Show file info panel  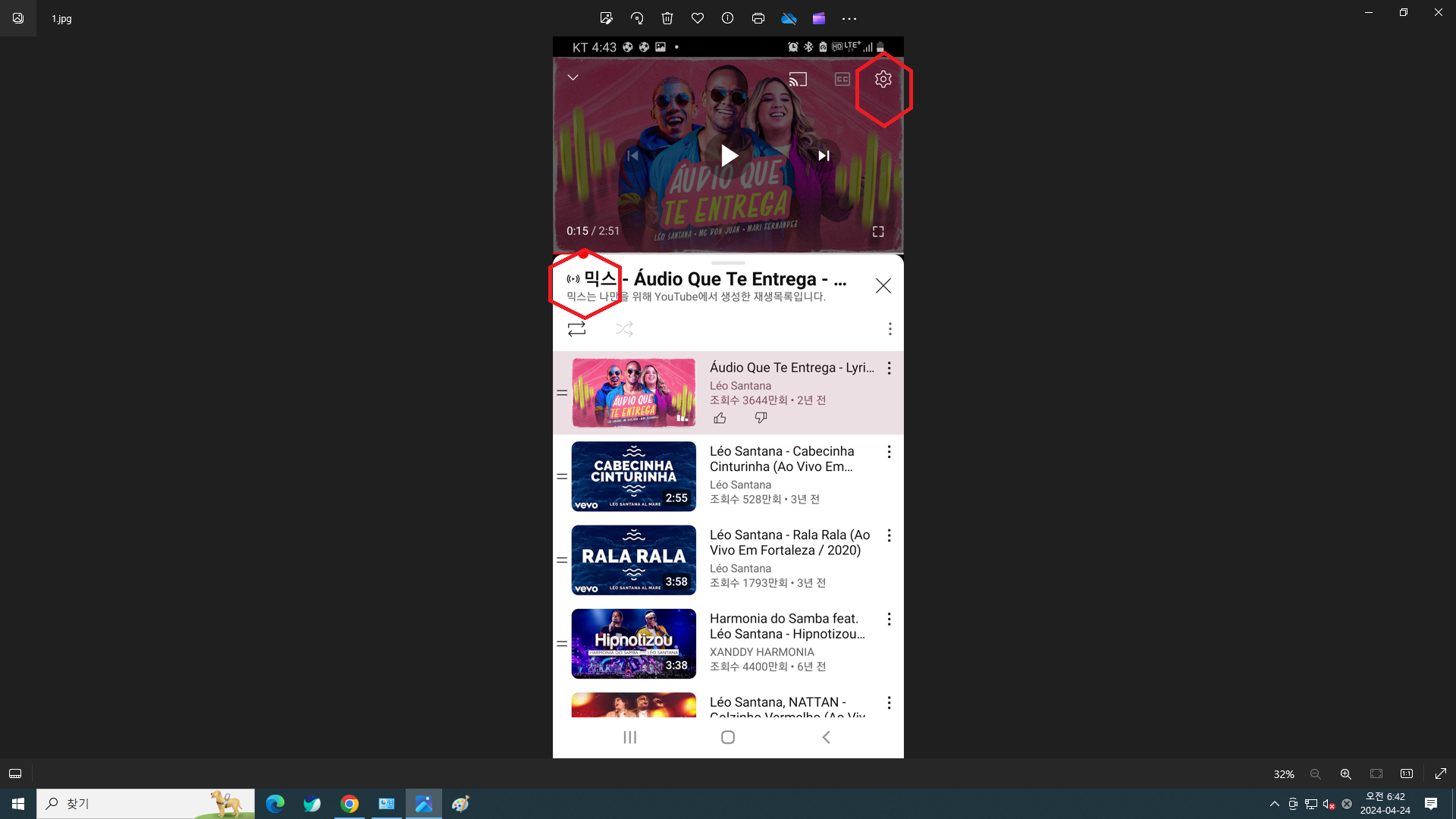[728, 18]
